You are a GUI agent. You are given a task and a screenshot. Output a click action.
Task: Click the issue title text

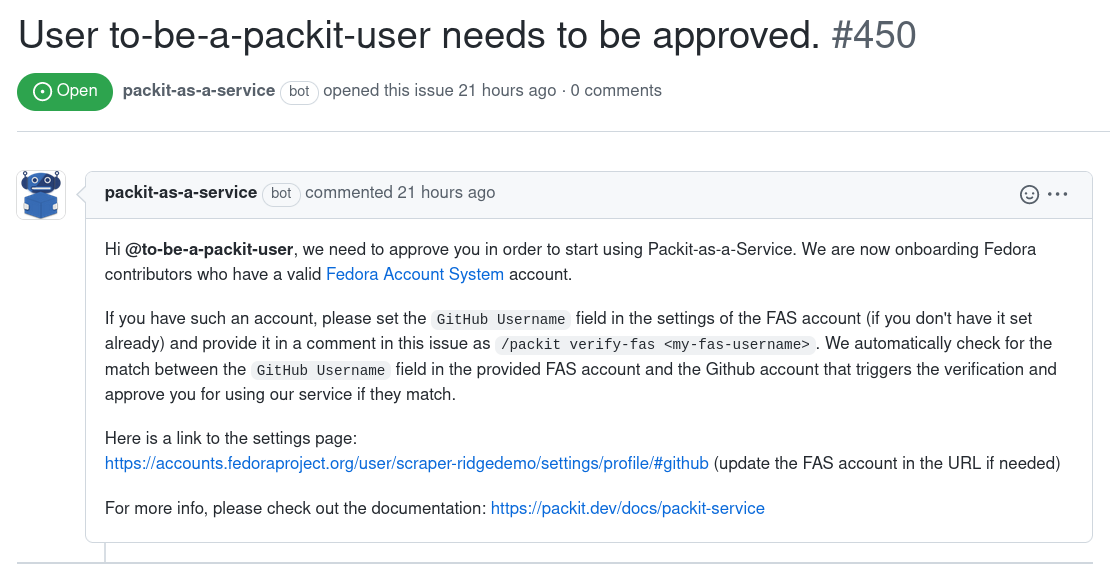coord(420,36)
